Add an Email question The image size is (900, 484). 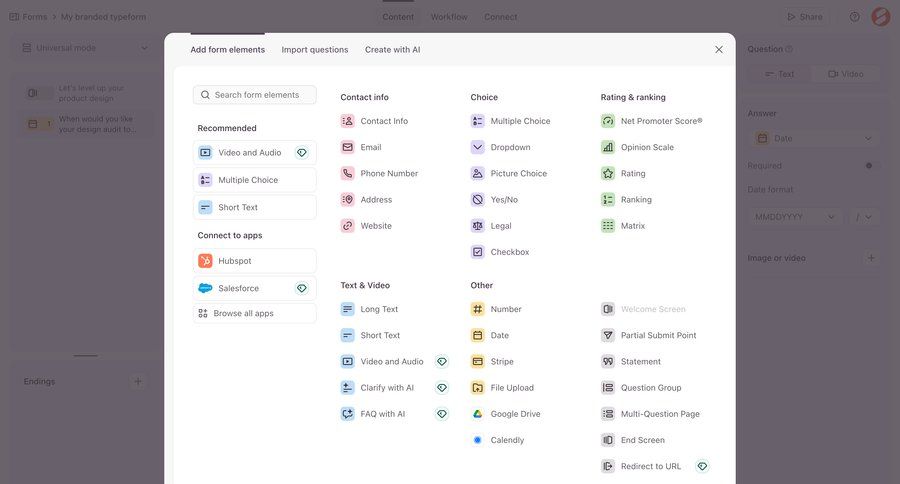361,148
